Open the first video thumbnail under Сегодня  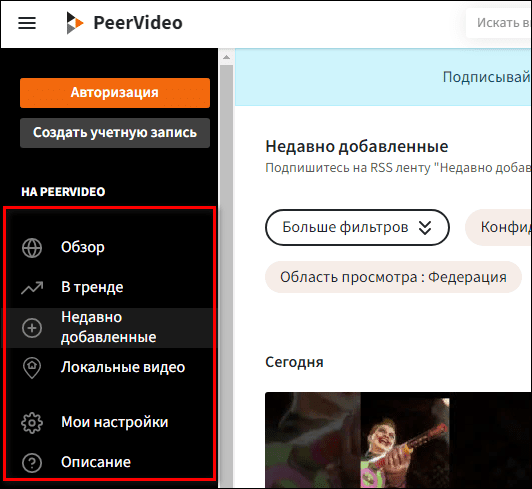coord(398,440)
